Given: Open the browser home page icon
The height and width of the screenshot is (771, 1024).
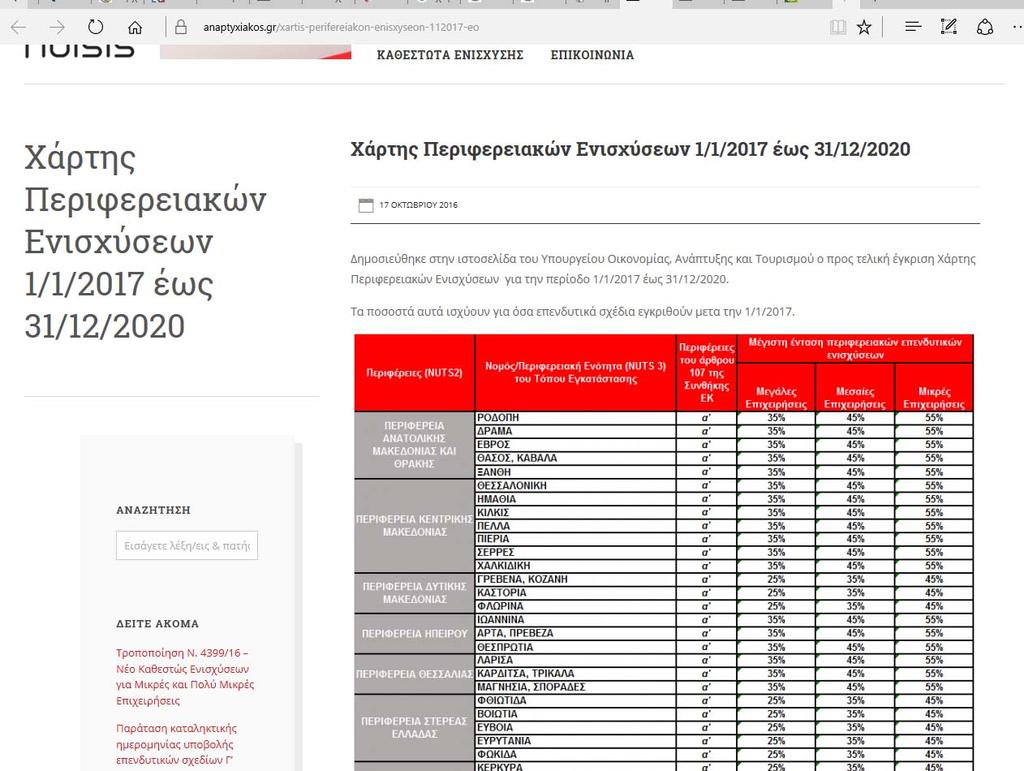Looking at the screenshot, I should tap(135, 27).
